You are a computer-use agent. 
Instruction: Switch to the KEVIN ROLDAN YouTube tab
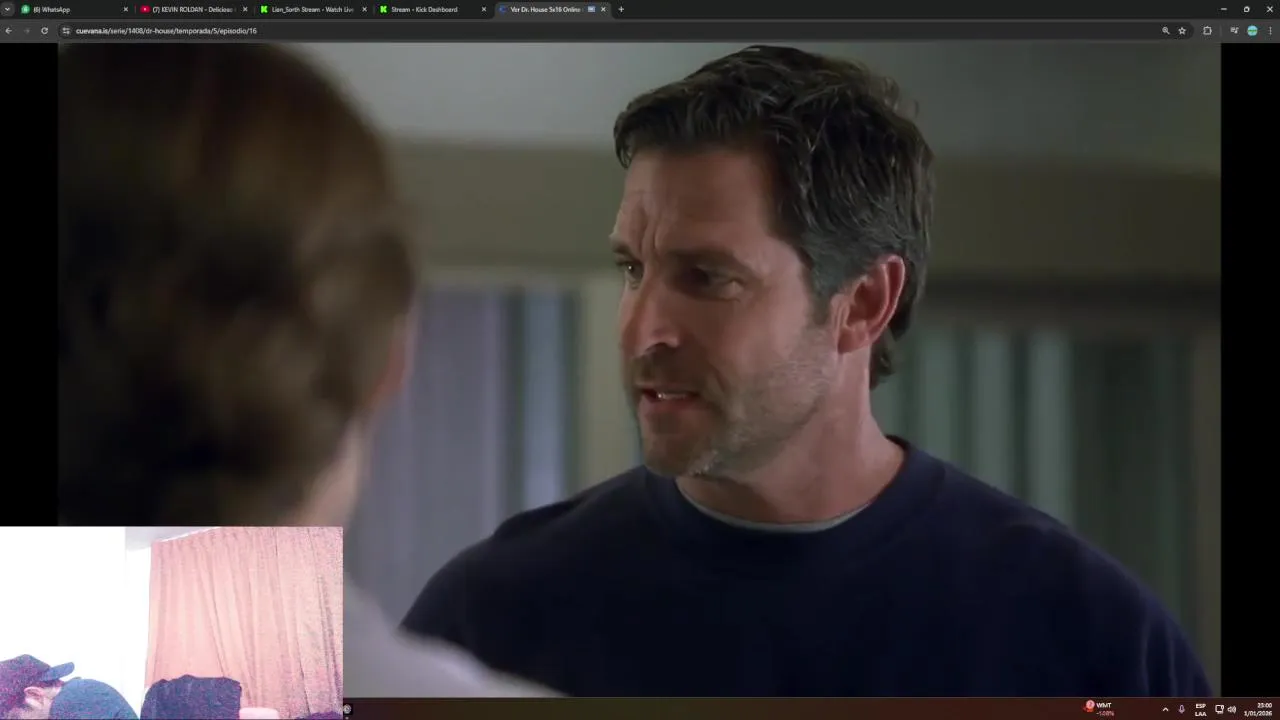click(x=193, y=9)
